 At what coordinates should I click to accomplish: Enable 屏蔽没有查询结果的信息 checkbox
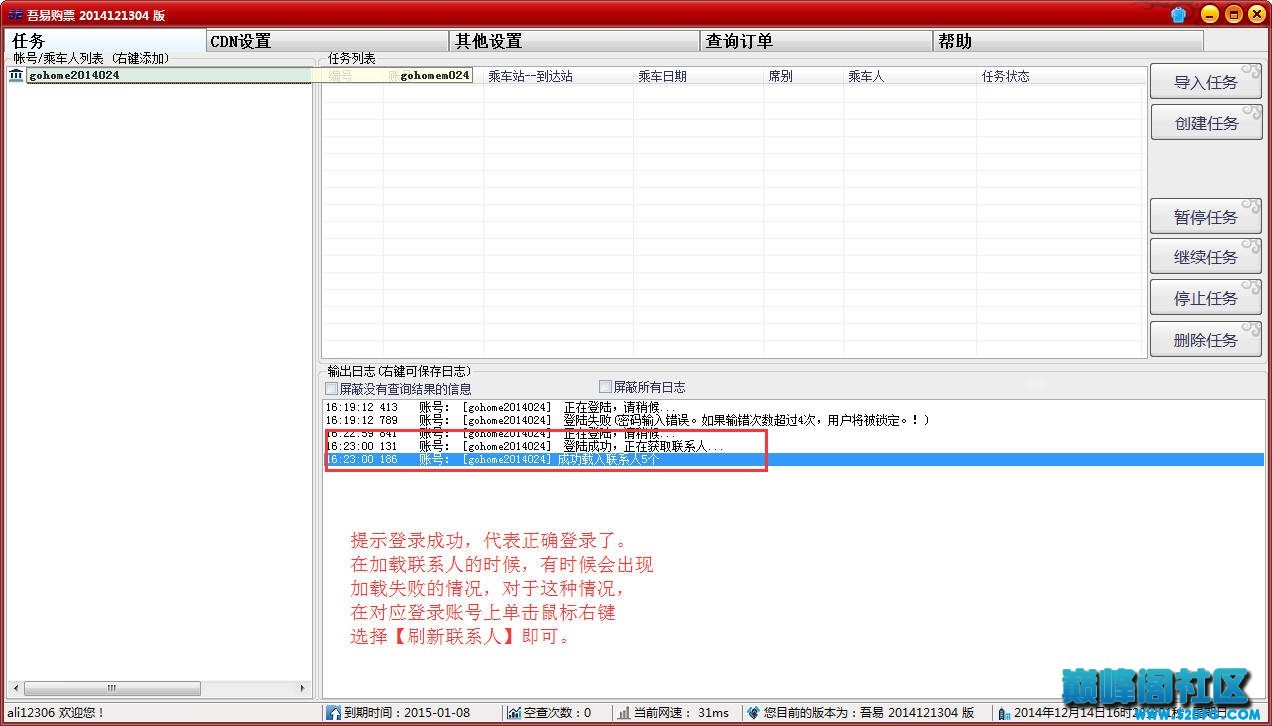pyautogui.click(x=332, y=388)
